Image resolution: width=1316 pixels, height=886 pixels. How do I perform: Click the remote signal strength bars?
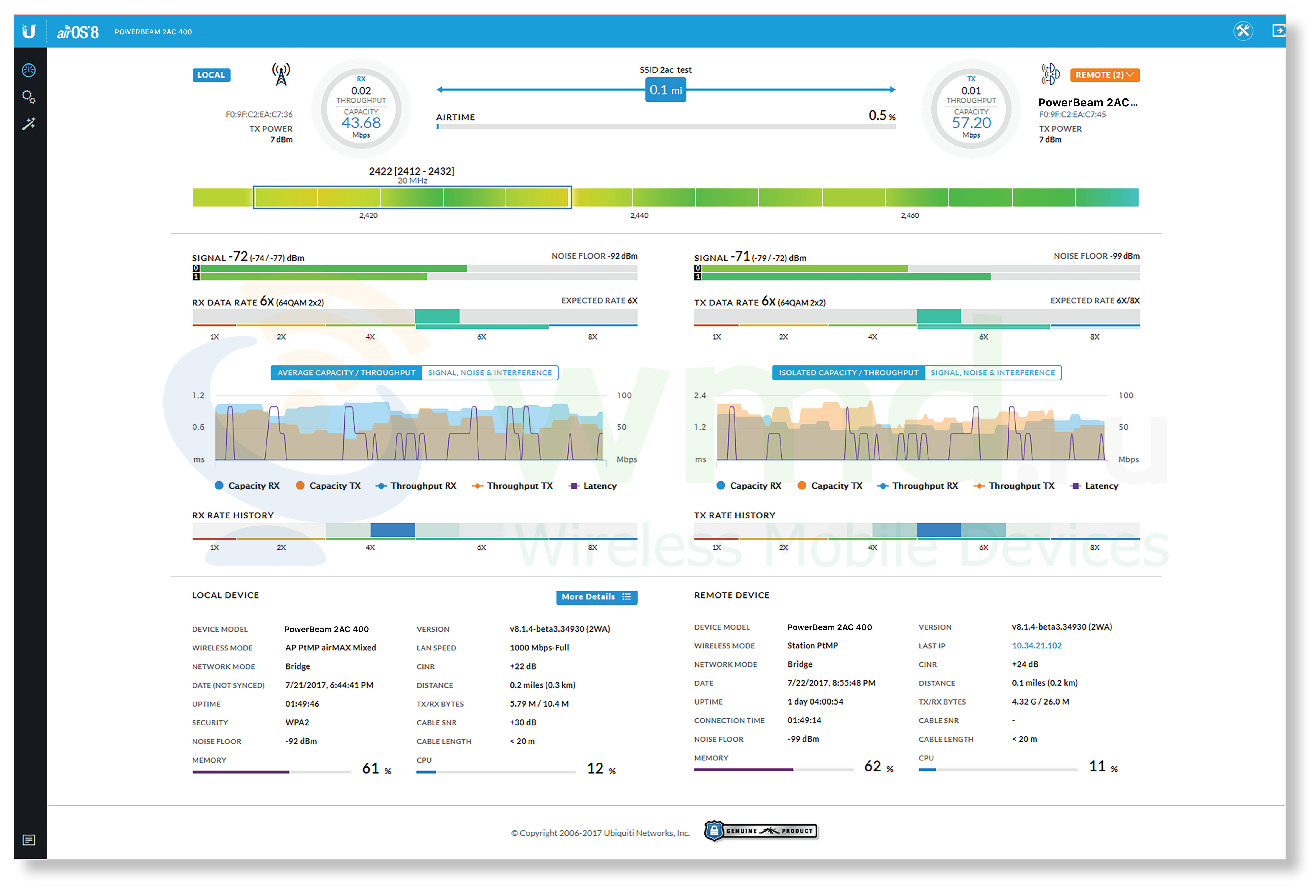pos(917,272)
